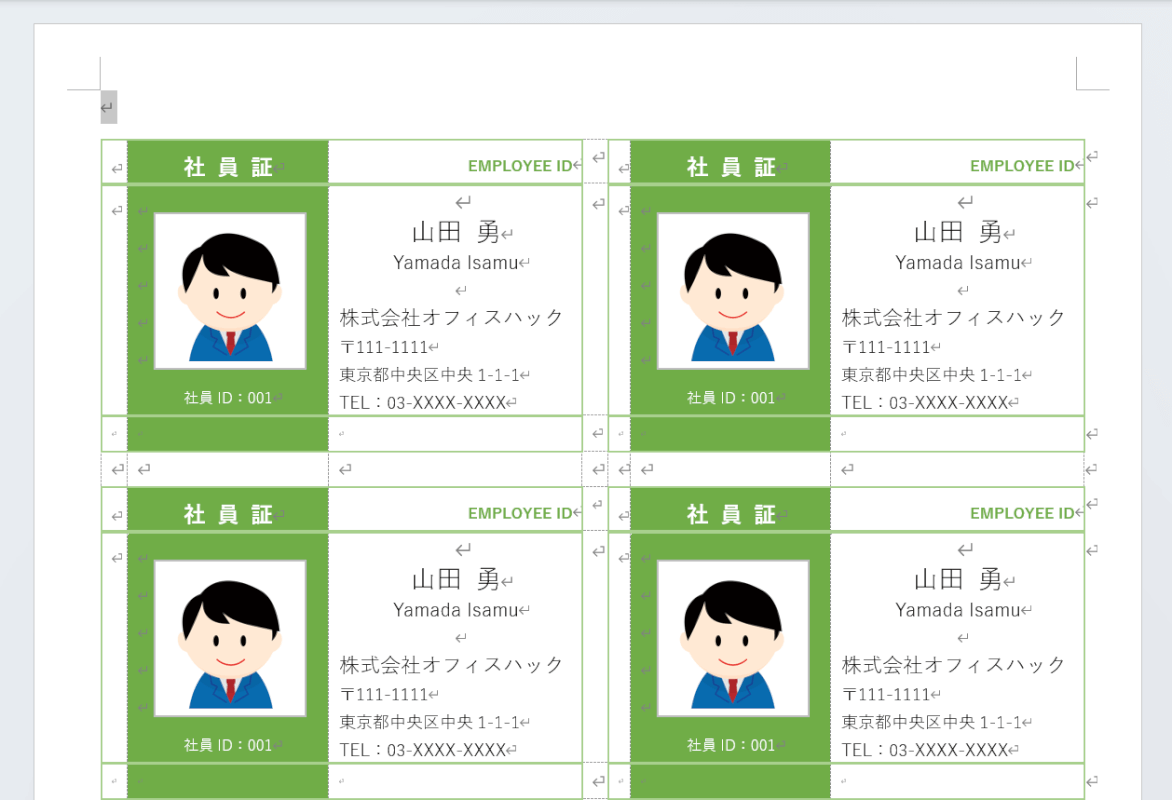Click Yamada Isamu text in top-right card
Image resolution: width=1172 pixels, height=800 pixels.
pos(957,263)
